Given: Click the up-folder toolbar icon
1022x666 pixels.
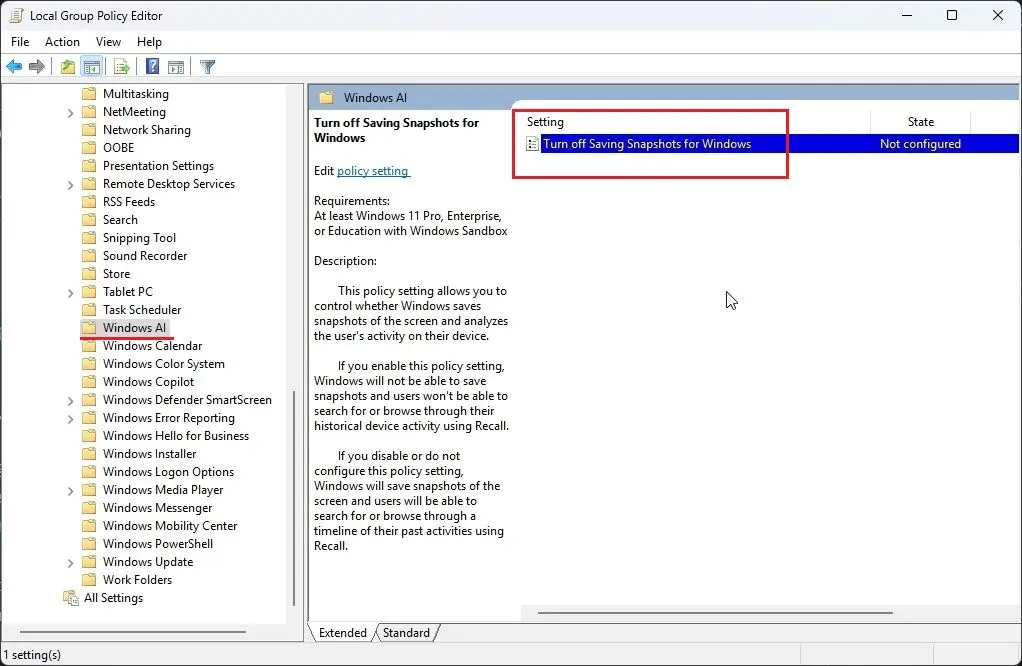Looking at the screenshot, I should coord(67,66).
